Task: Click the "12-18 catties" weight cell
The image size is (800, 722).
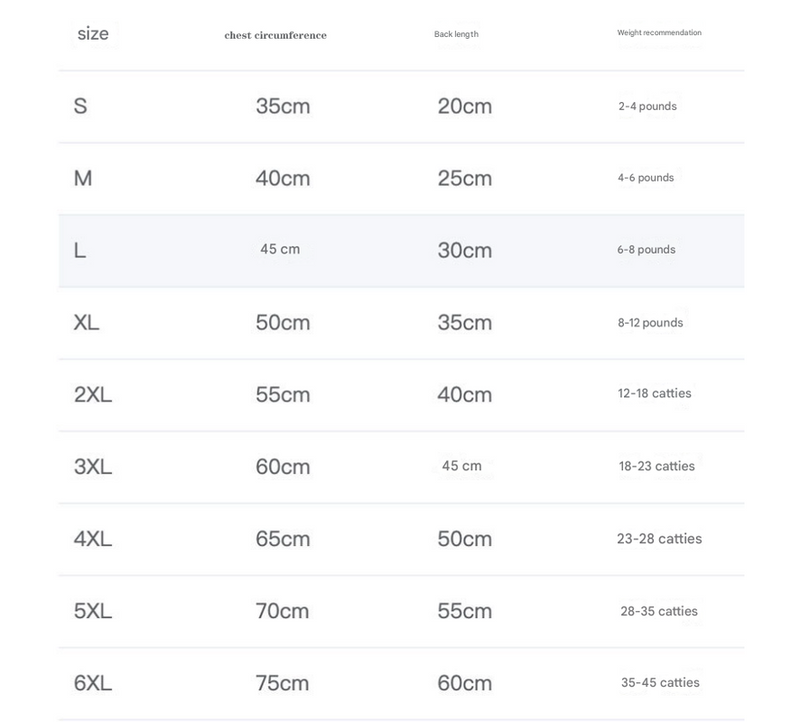Action: pos(654,394)
